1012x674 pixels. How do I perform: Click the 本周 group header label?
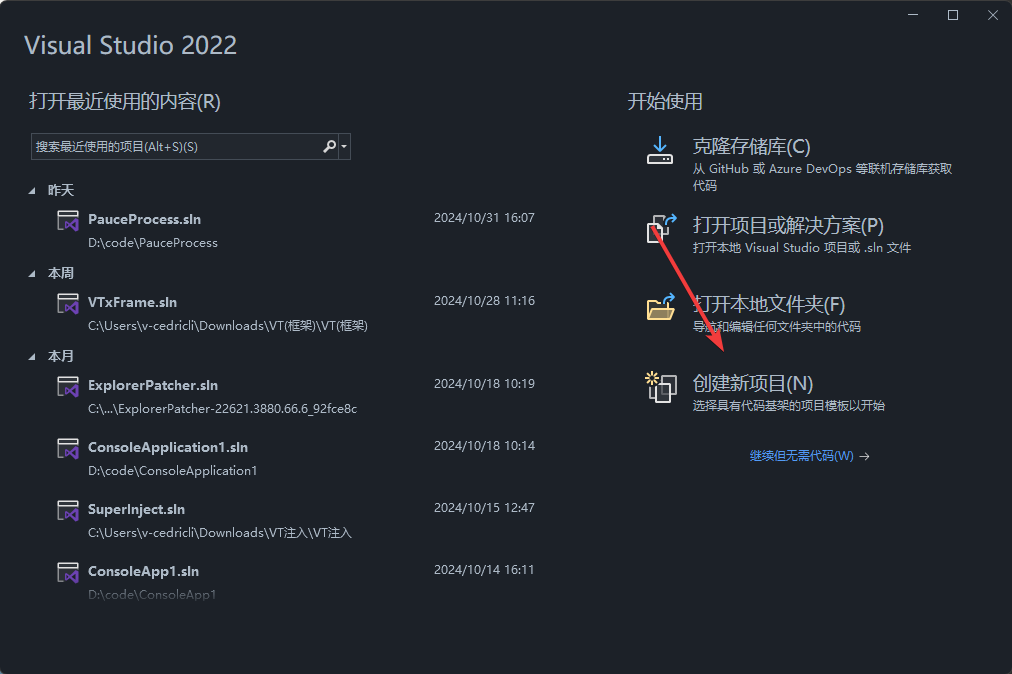coord(61,274)
